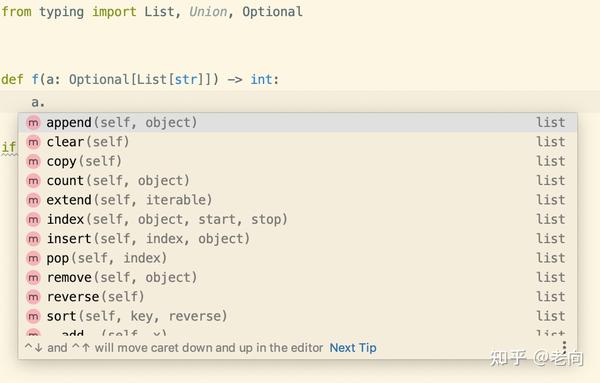This screenshot has height=383, width=600.
Task: Select append(self, object) completion
Action: (298, 123)
